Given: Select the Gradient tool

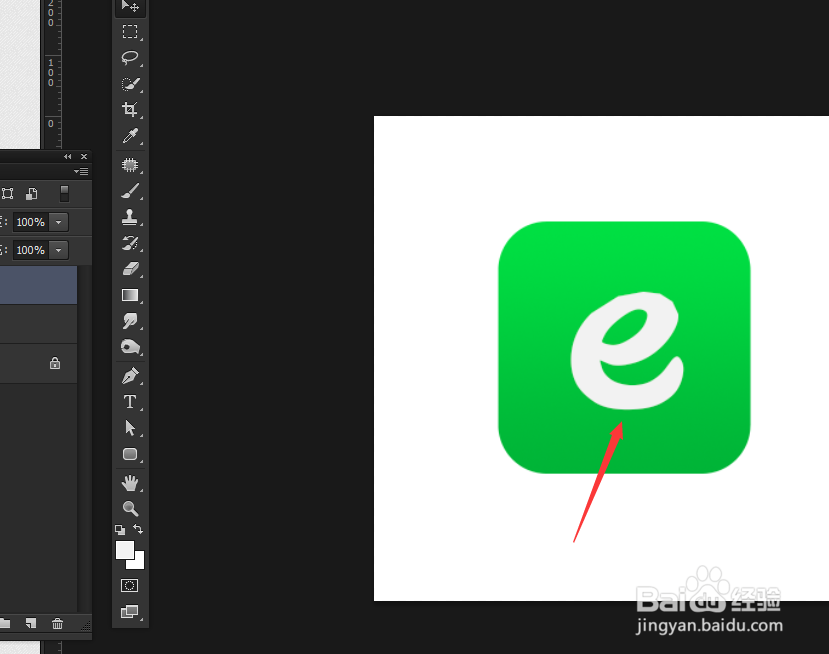Looking at the screenshot, I should tap(130, 295).
